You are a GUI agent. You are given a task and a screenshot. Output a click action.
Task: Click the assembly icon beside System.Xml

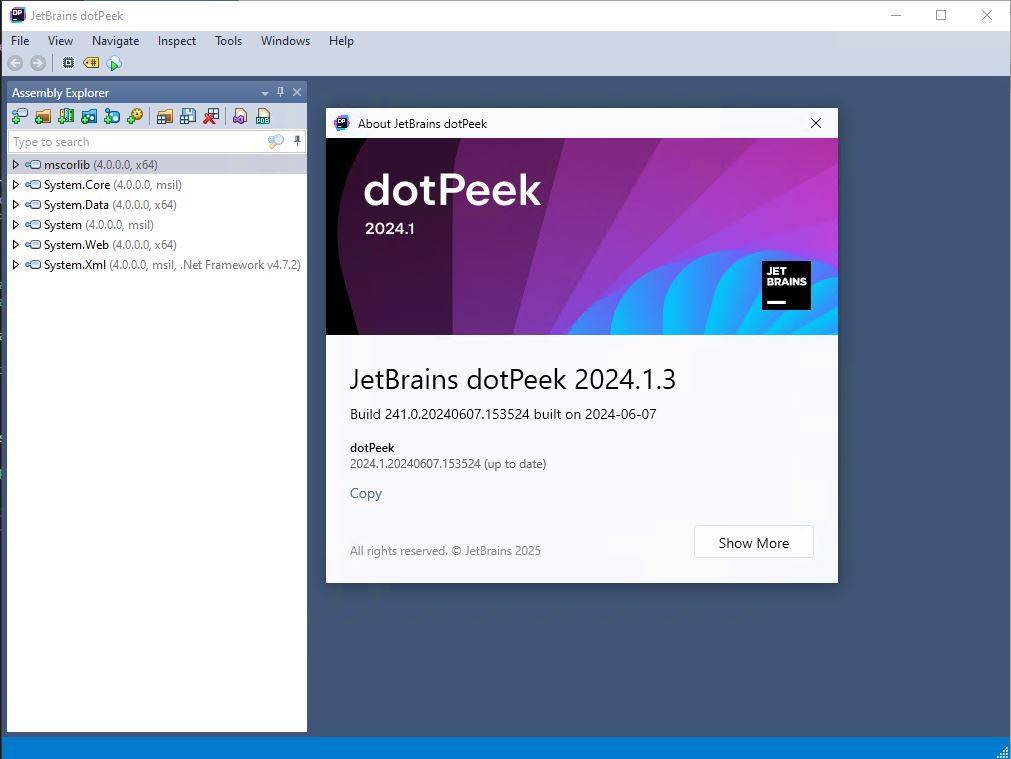point(33,264)
